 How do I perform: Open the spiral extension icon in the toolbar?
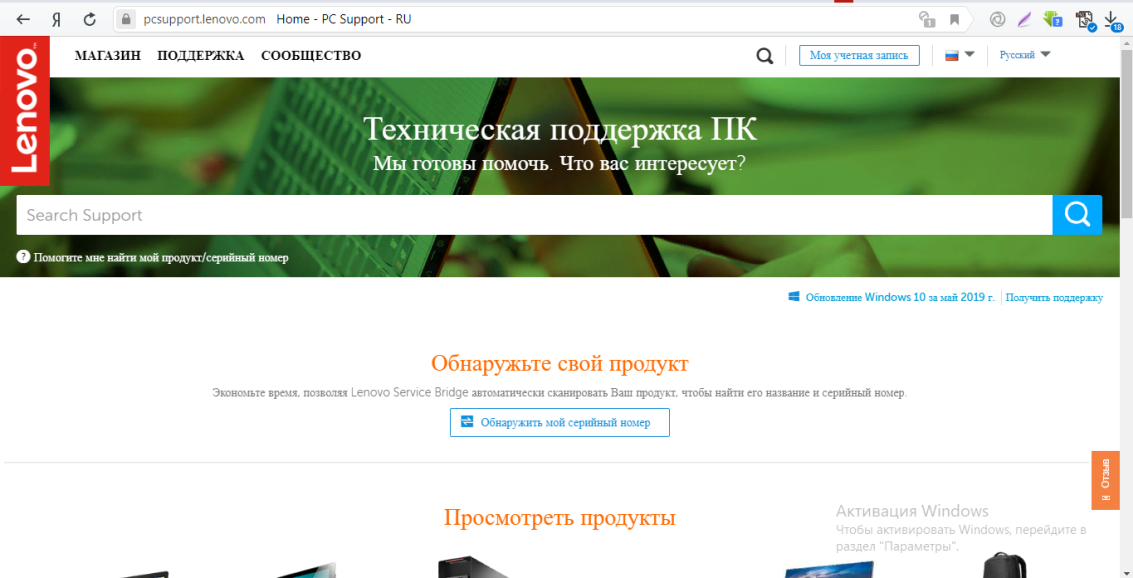(x=997, y=20)
